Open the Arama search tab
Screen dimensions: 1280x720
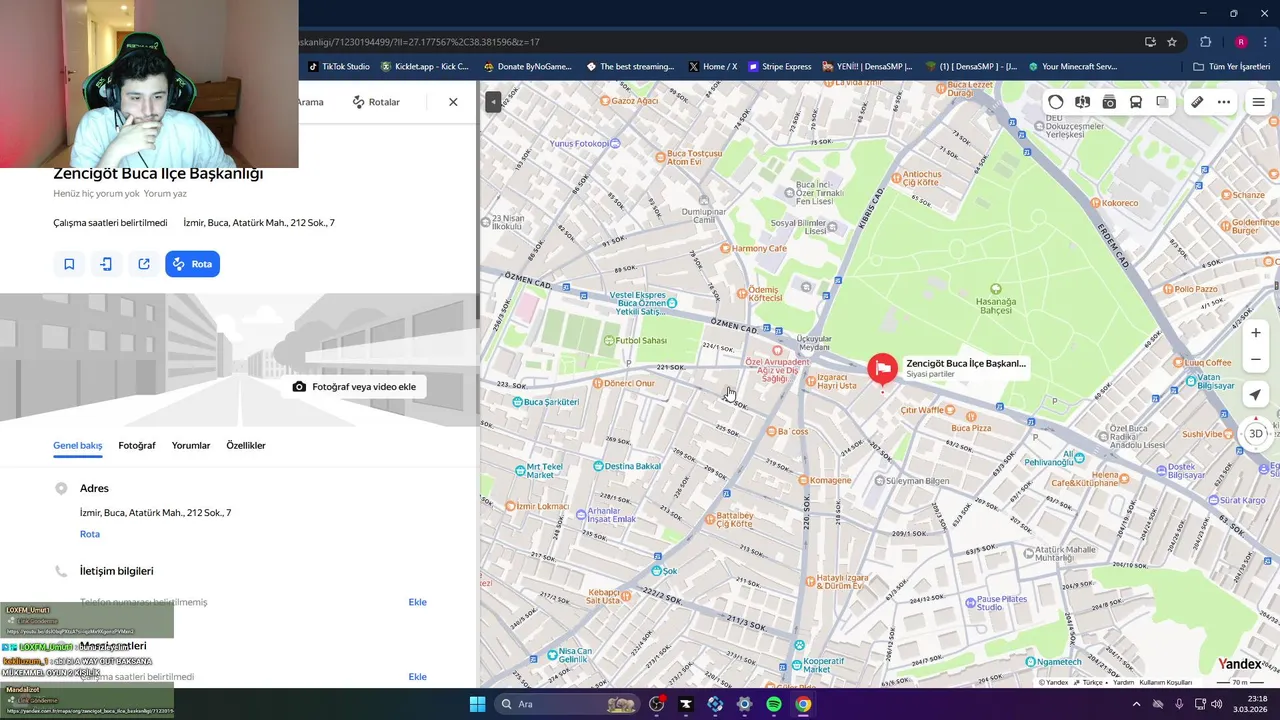[x=309, y=102]
